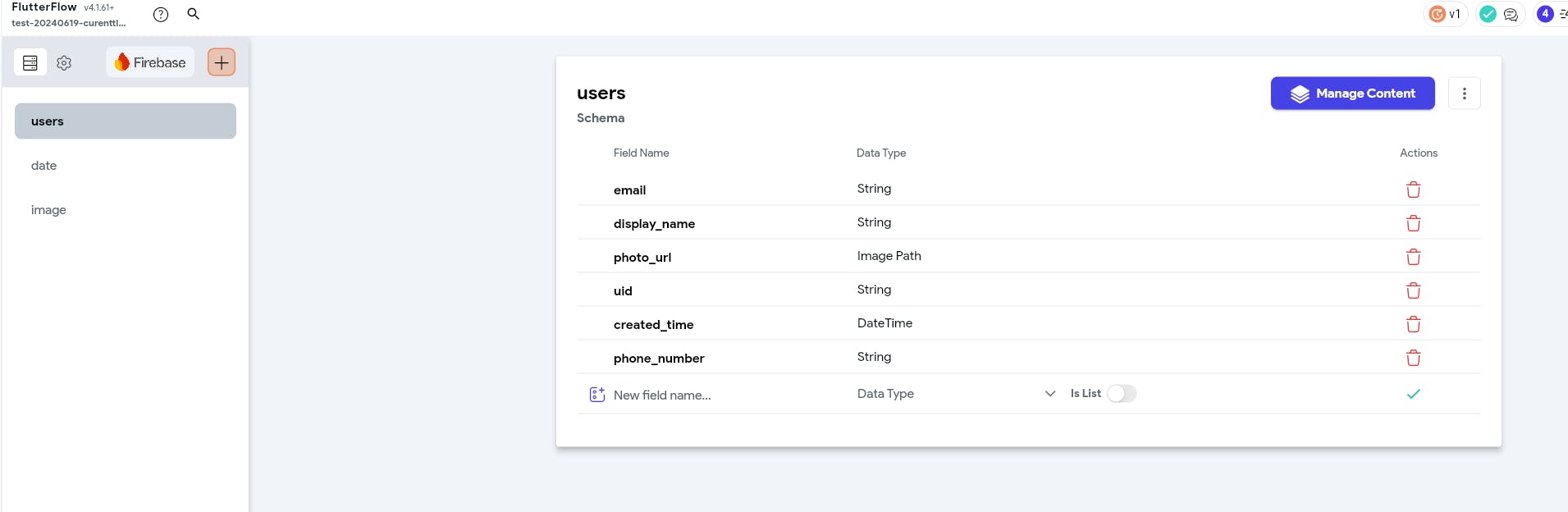Viewport: 1568px width, 512px height.
Task: Select the image collection
Action: (48, 210)
